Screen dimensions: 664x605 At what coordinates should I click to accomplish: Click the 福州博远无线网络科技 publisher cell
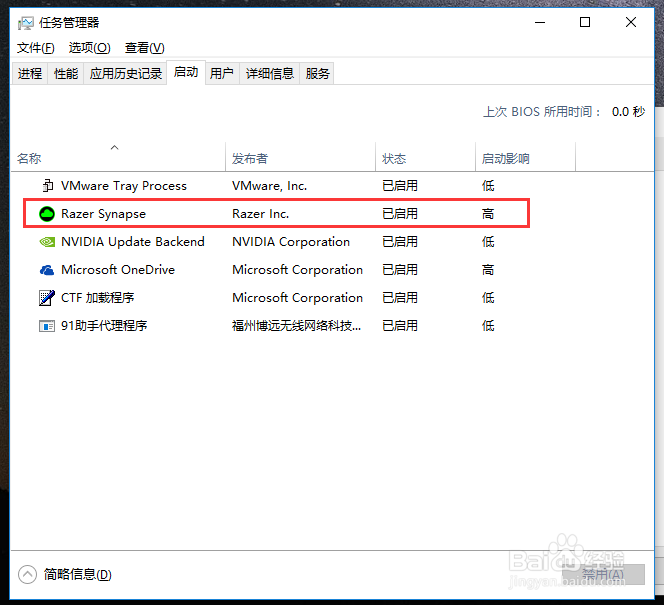[x=296, y=326]
